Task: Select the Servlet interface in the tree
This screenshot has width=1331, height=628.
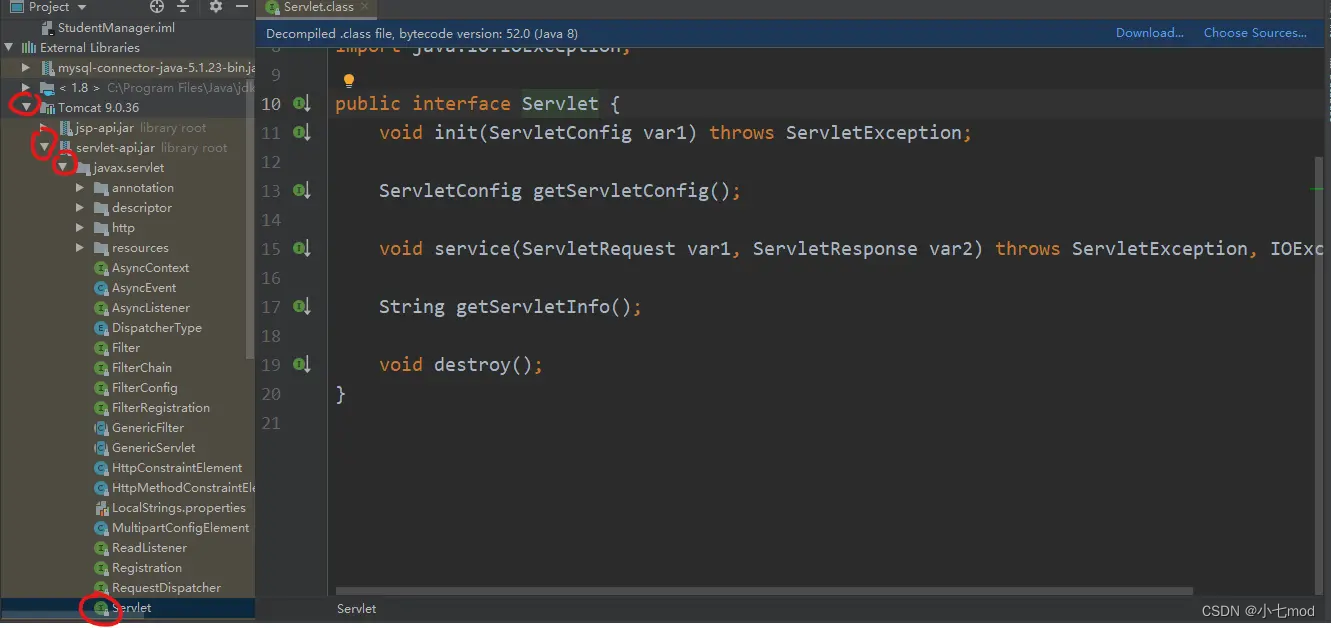Action: click(128, 608)
